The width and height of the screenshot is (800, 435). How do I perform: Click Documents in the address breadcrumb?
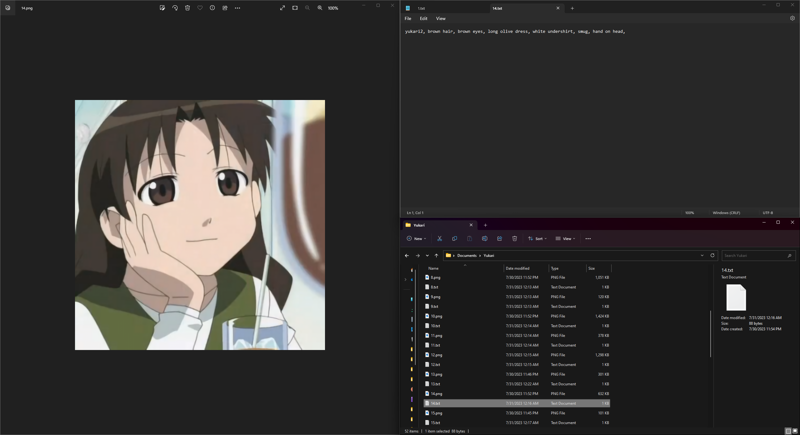point(467,255)
